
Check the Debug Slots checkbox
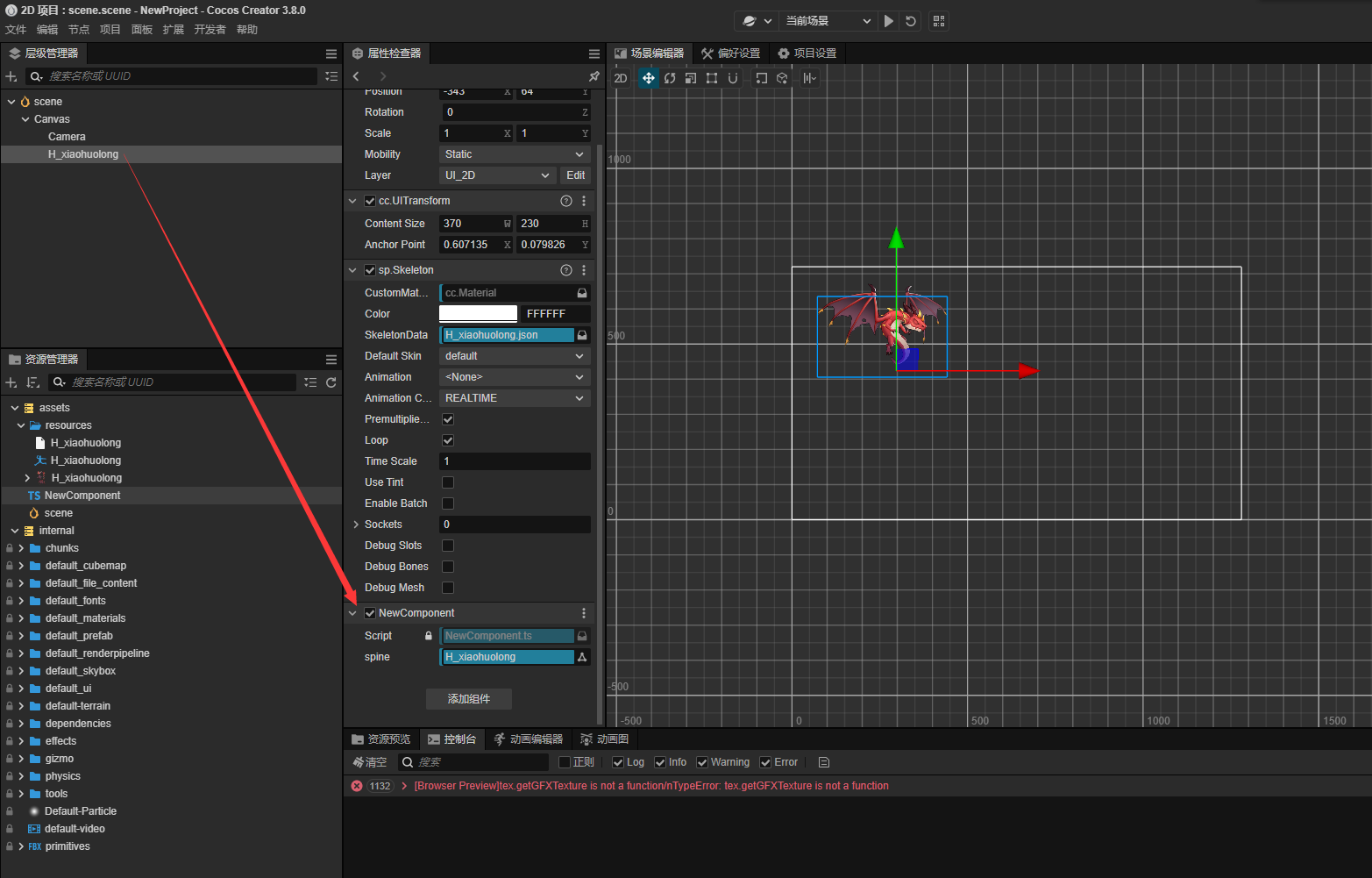[448, 546]
